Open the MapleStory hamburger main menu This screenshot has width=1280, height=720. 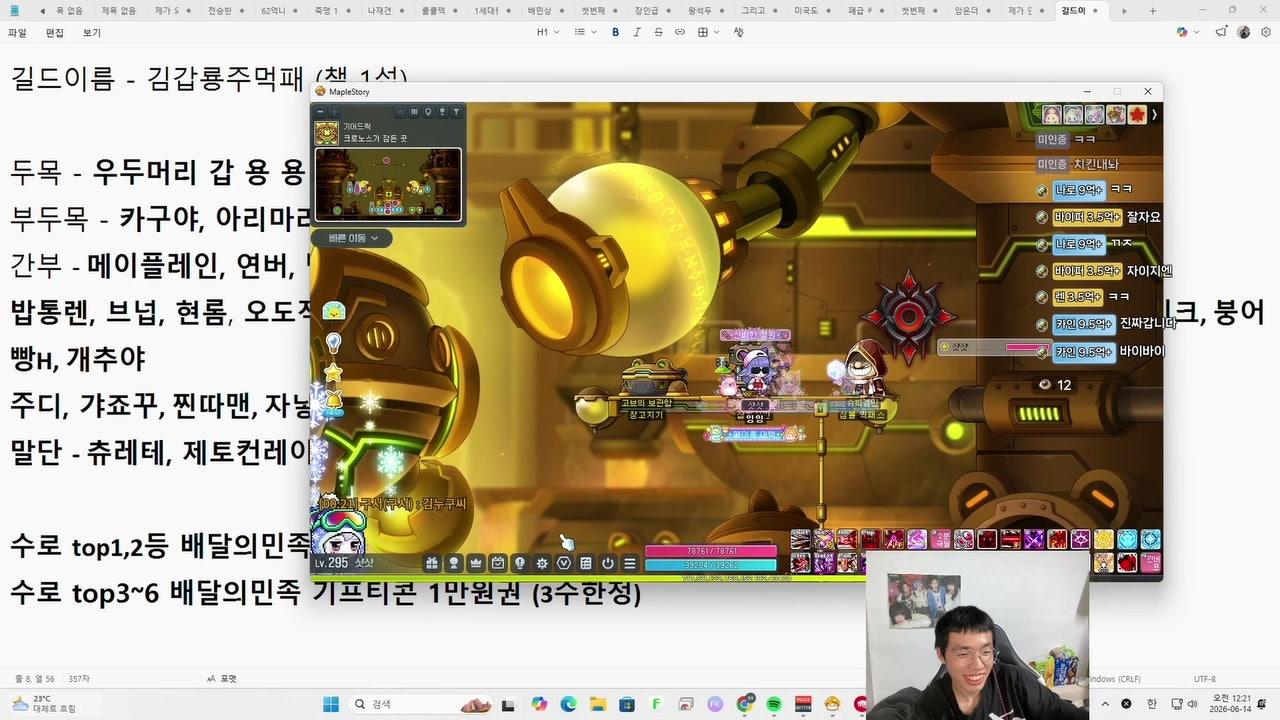[x=630, y=563]
